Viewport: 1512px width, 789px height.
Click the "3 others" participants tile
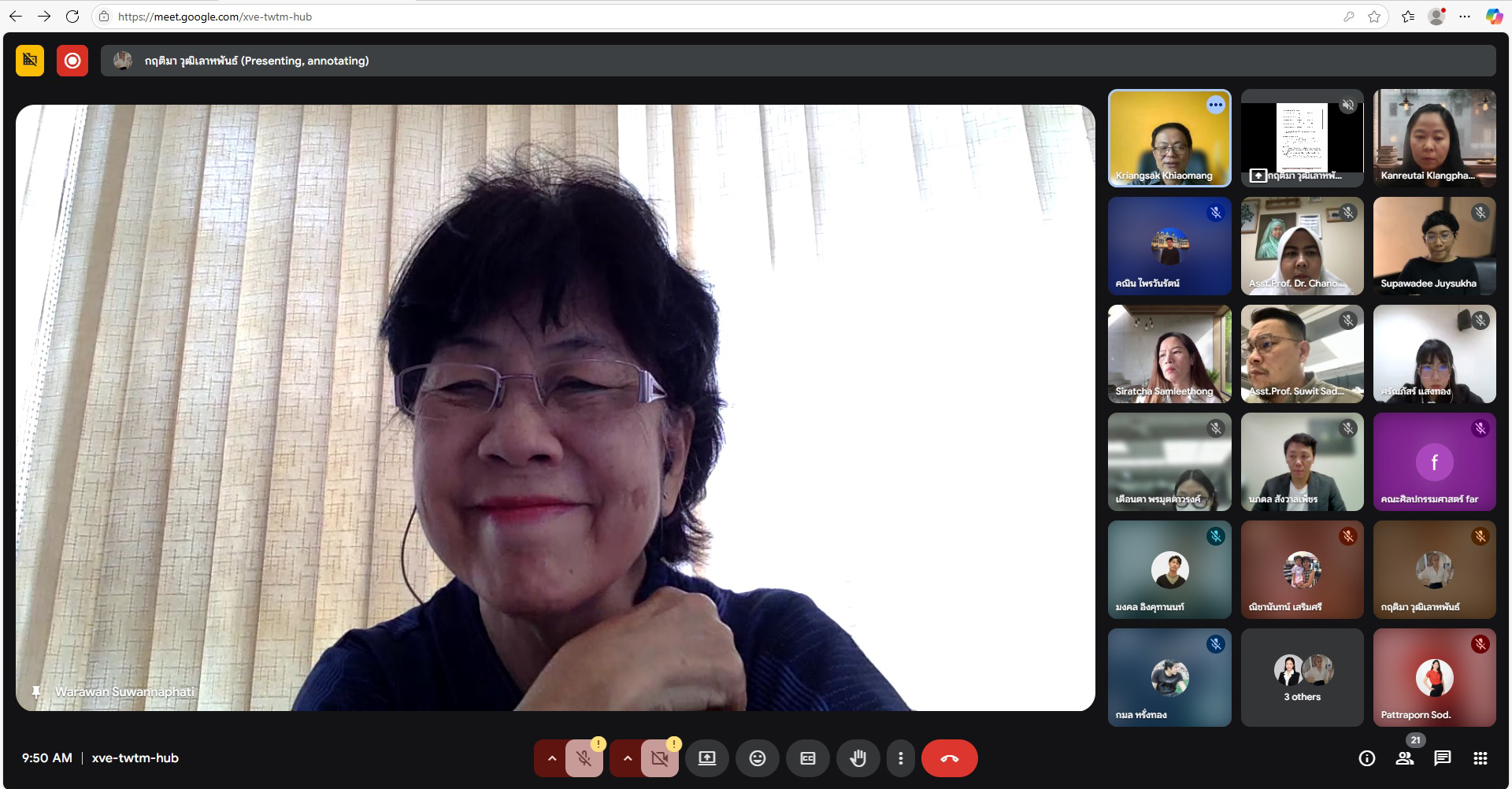(x=1302, y=677)
